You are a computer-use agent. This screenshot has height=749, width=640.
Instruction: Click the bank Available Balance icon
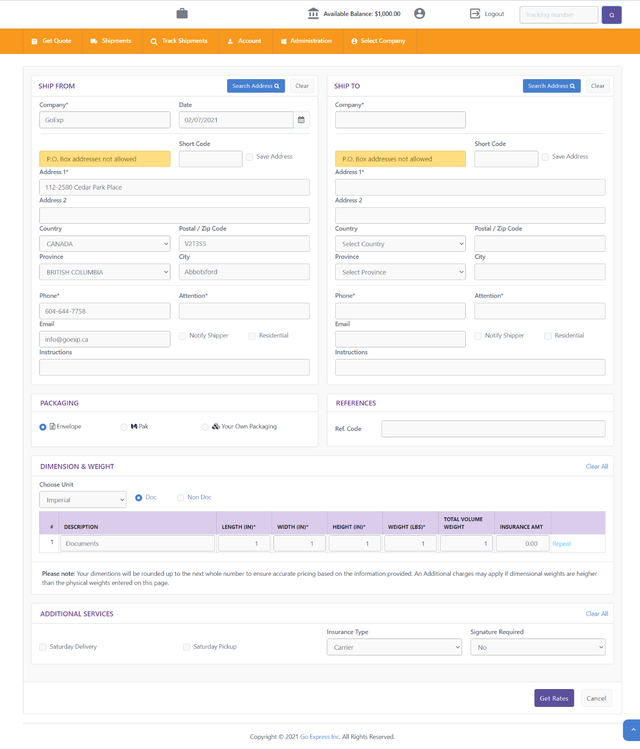(x=314, y=14)
